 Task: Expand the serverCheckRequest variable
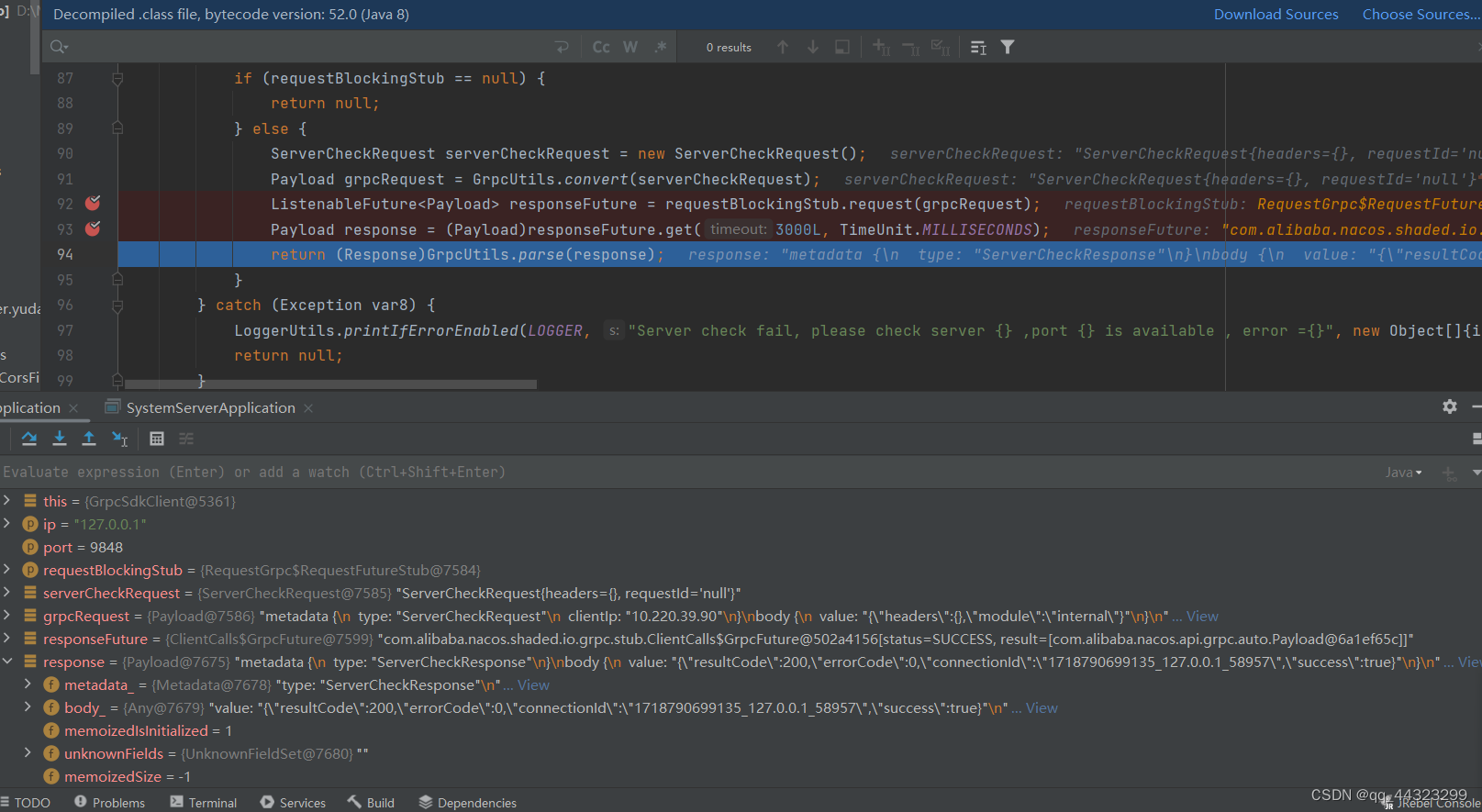tap(7, 592)
